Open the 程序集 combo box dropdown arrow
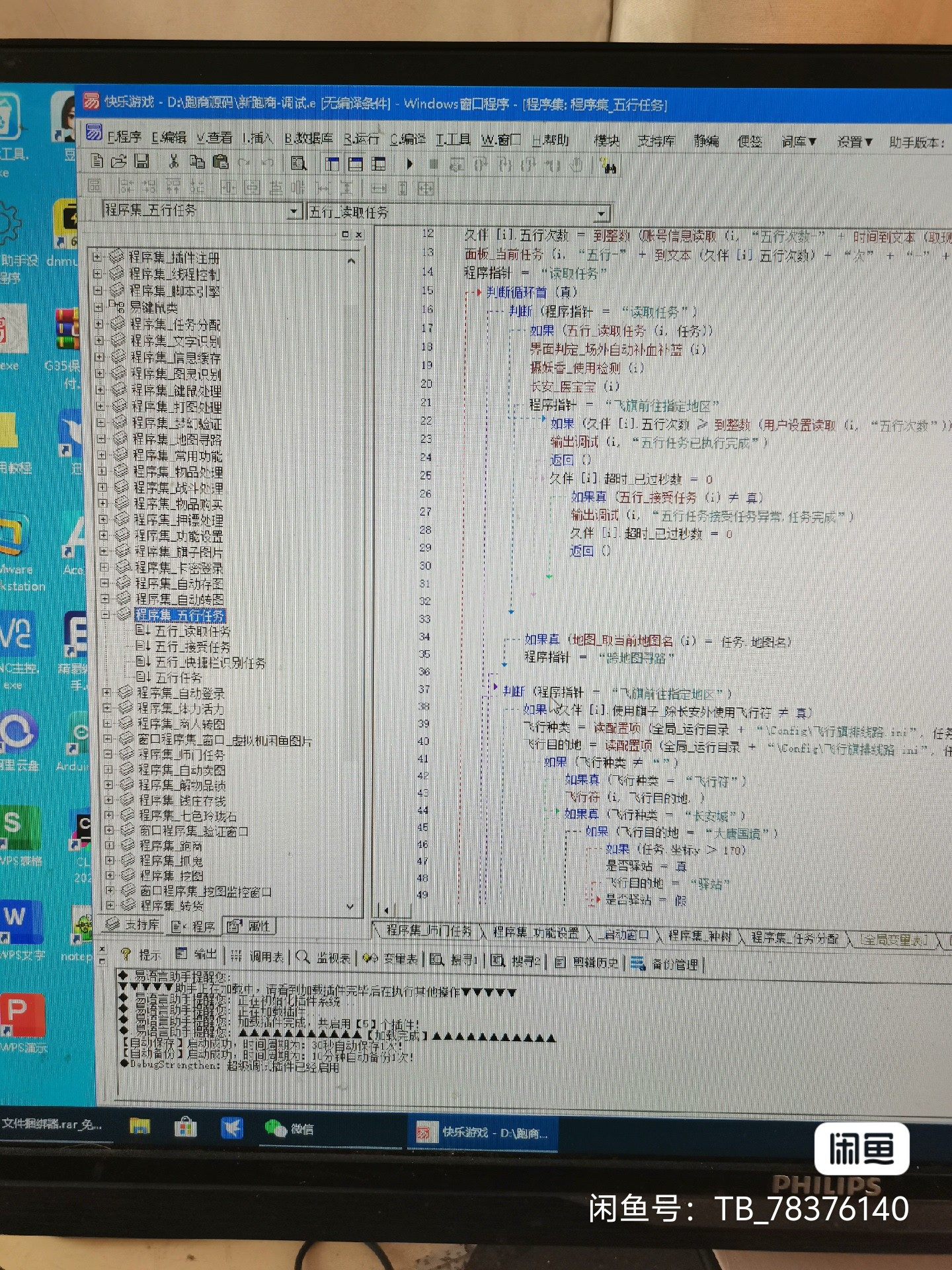The image size is (952, 1270). click(x=294, y=212)
